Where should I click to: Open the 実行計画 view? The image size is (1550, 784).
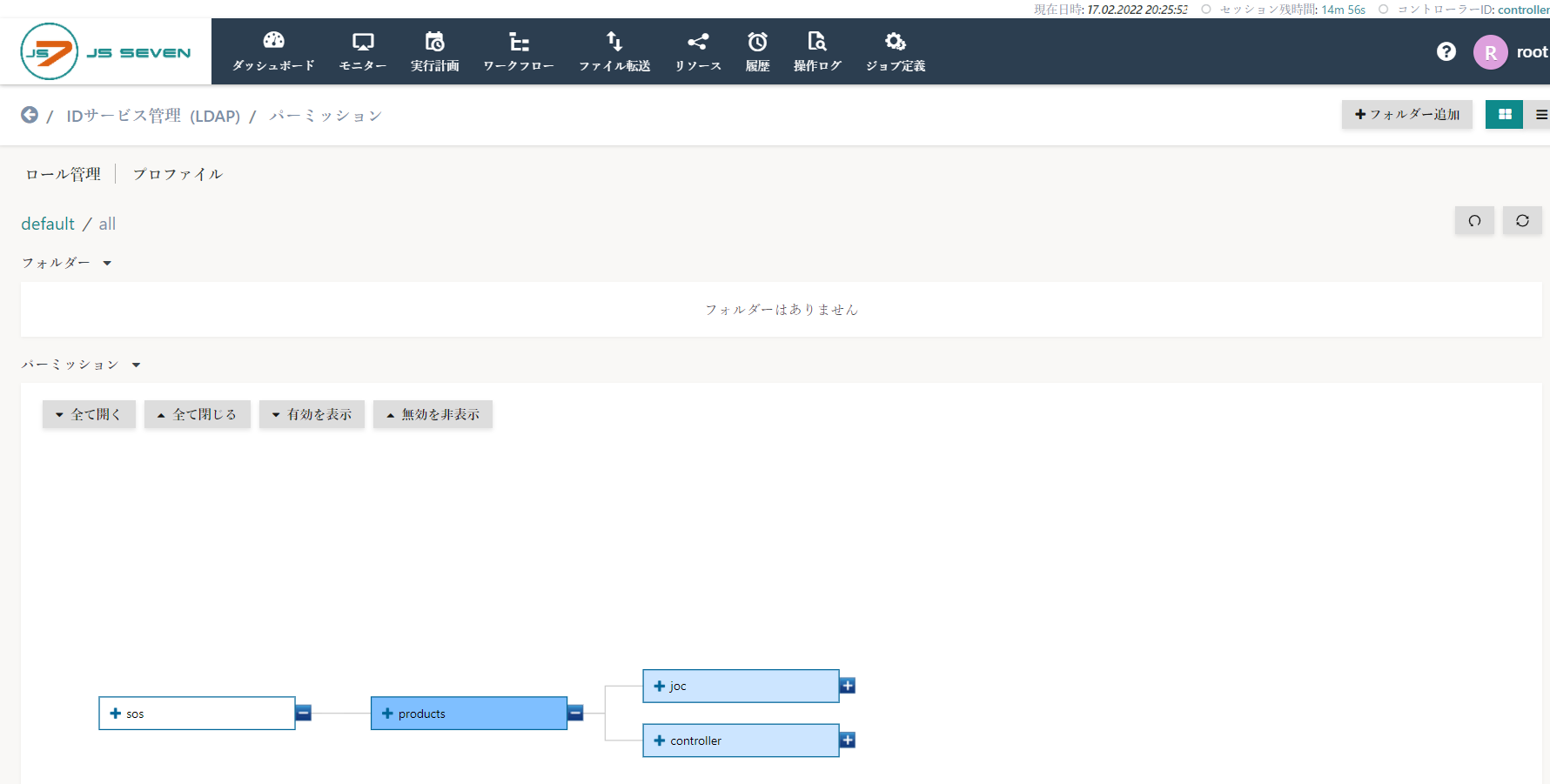[435, 50]
